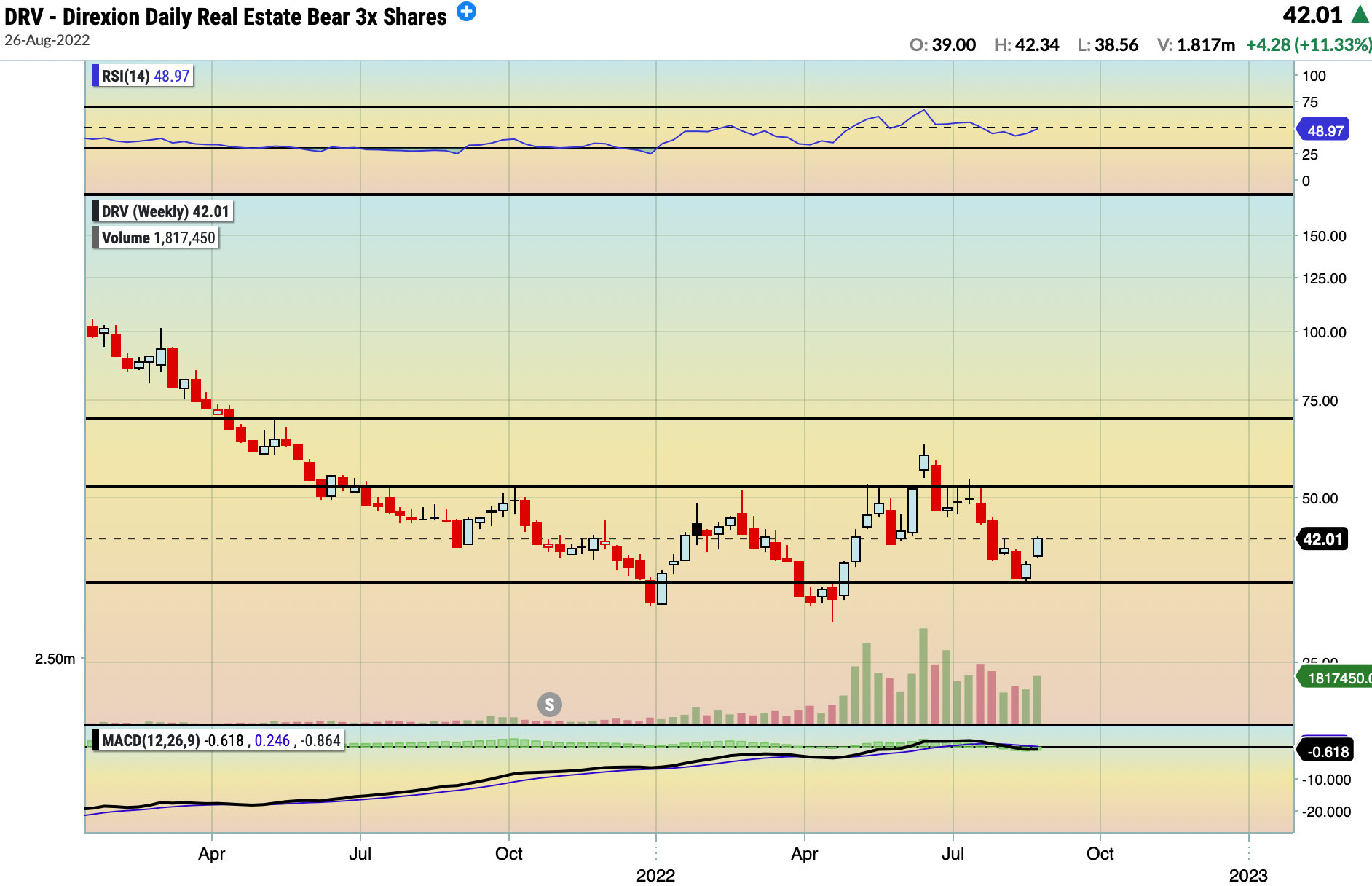Click the 75.00 price axis label
Screen dimensions: 1372x886
click(1320, 401)
